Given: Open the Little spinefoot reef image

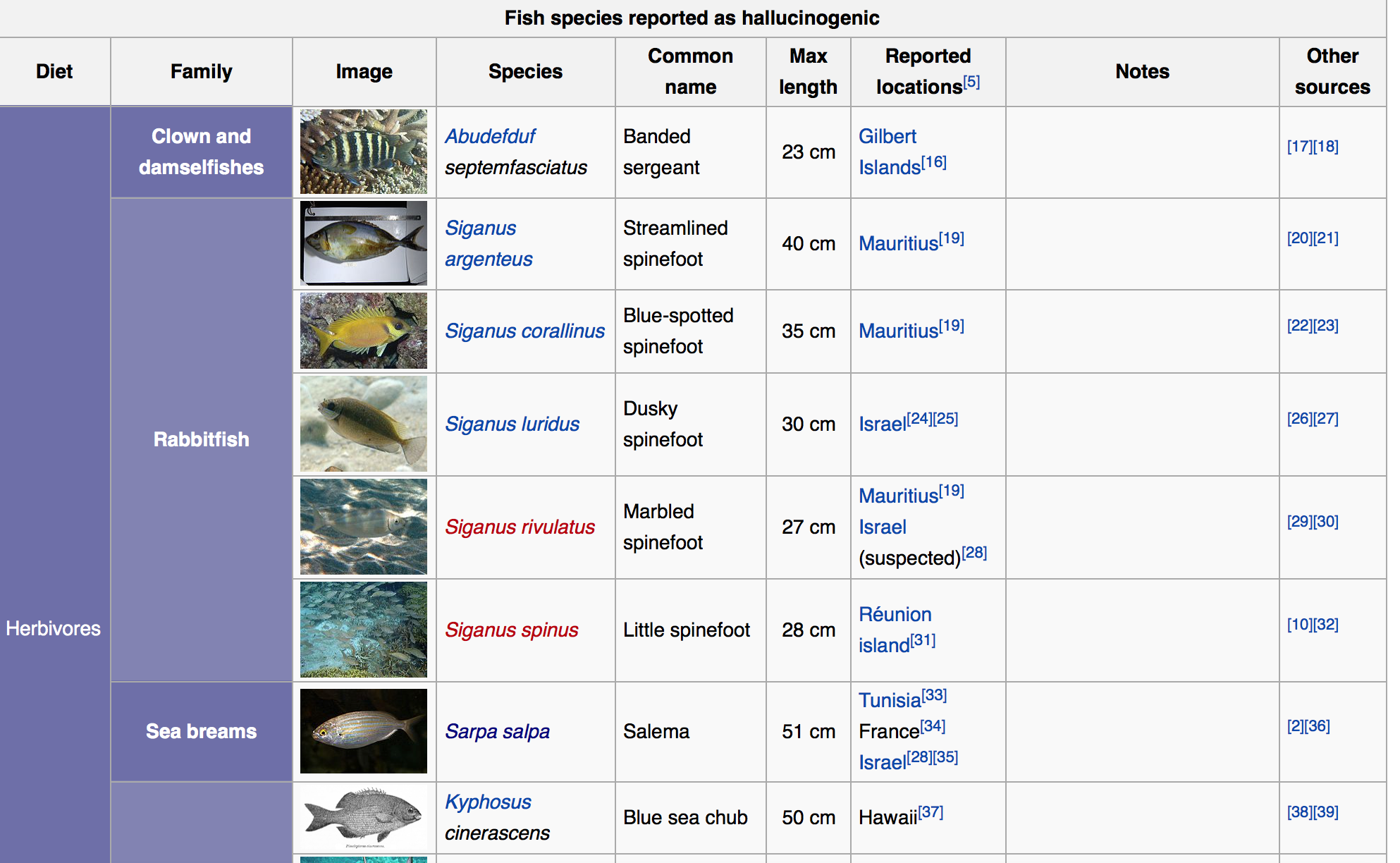Looking at the screenshot, I should [364, 630].
